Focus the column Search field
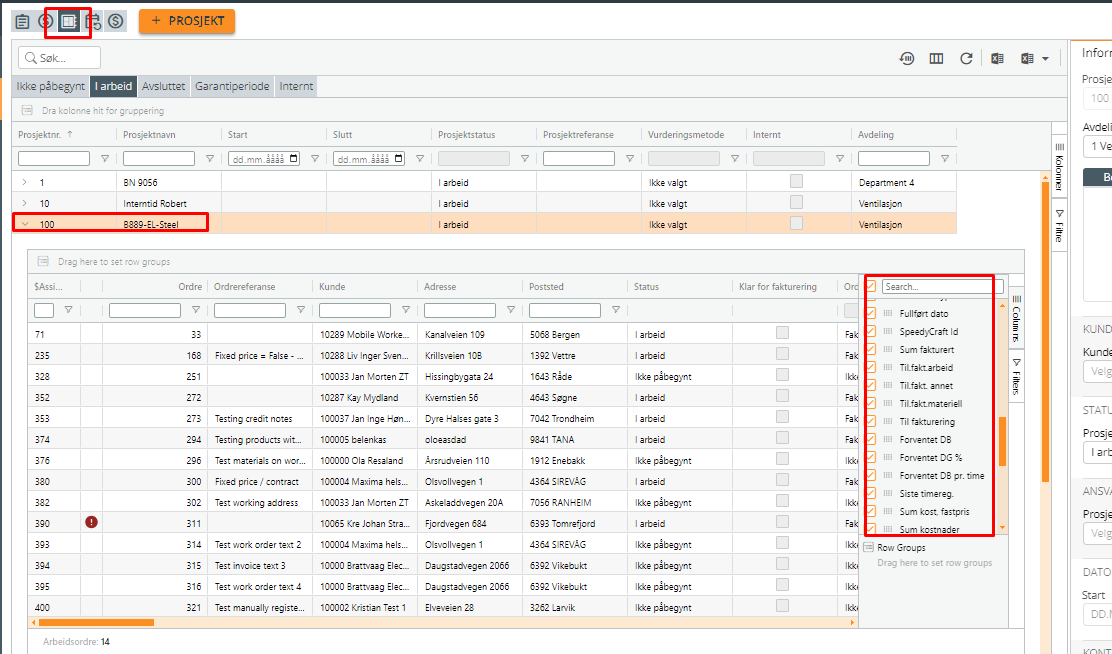Image resolution: width=1112 pixels, height=654 pixels. (943, 287)
